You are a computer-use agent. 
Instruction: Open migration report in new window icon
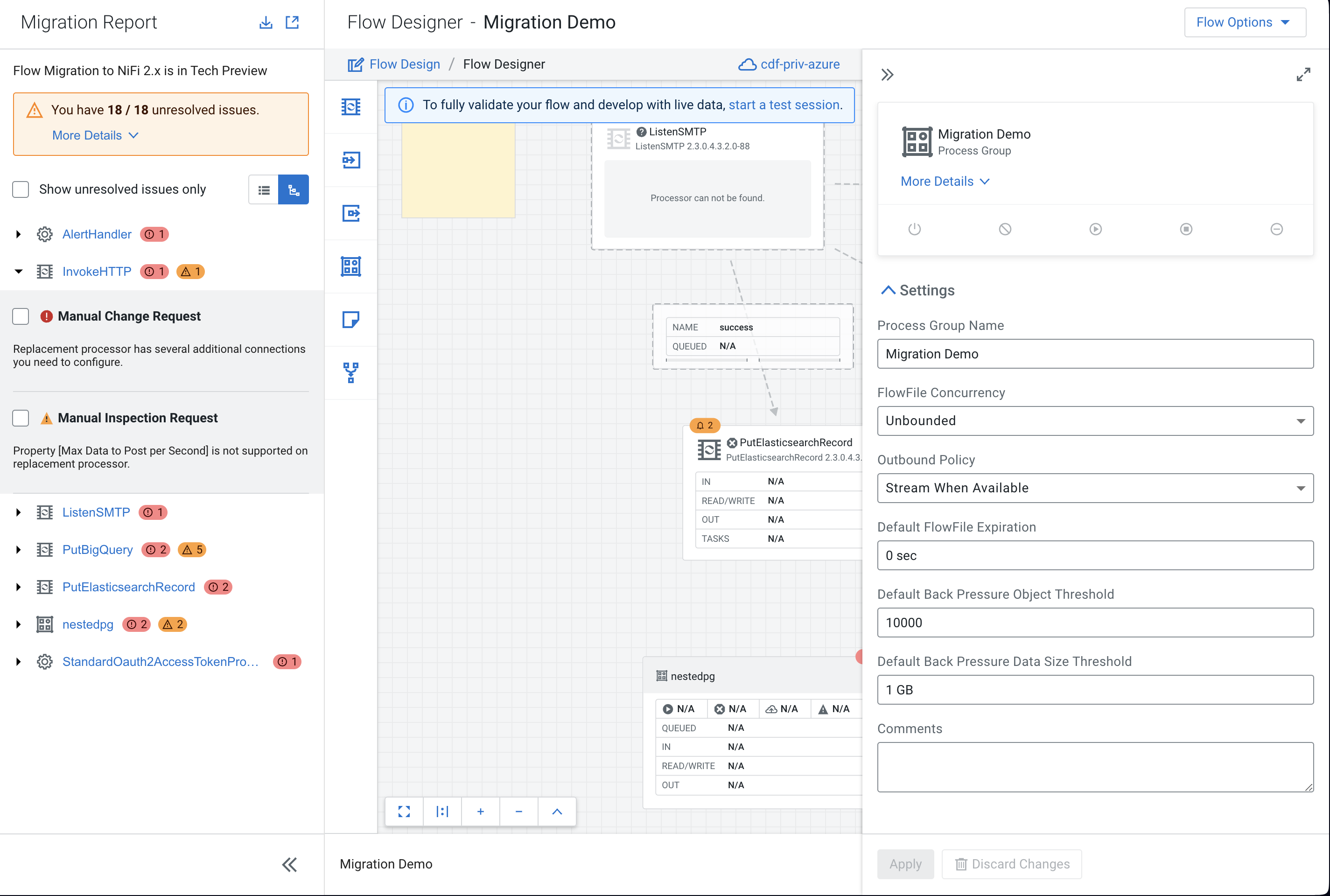292,22
